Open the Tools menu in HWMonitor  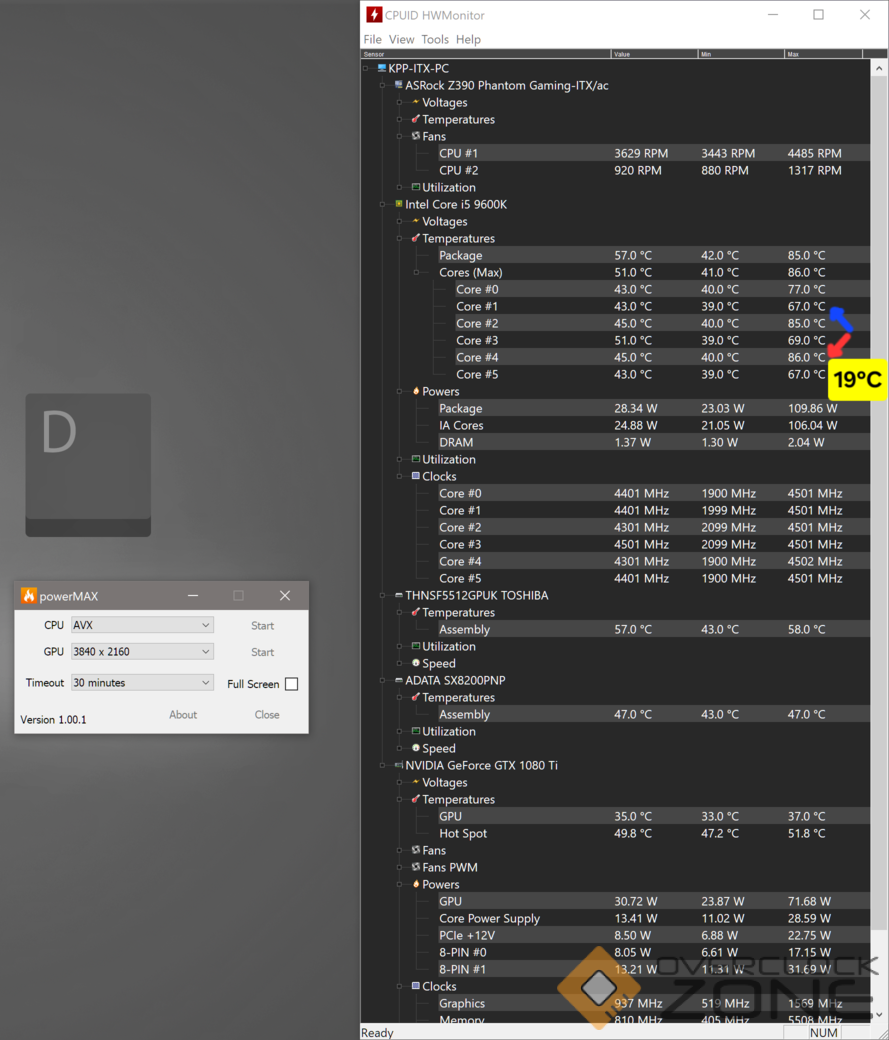(435, 39)
